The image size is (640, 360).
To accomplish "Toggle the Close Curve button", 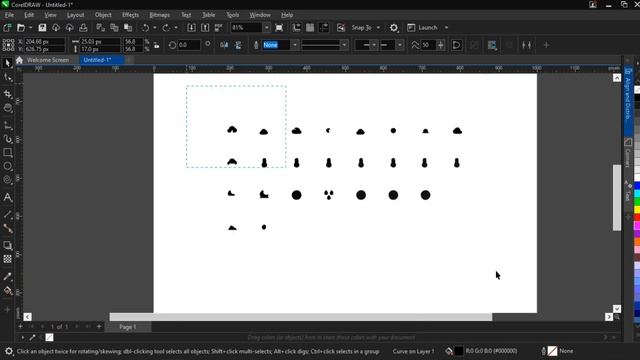I will coord(456,45).
